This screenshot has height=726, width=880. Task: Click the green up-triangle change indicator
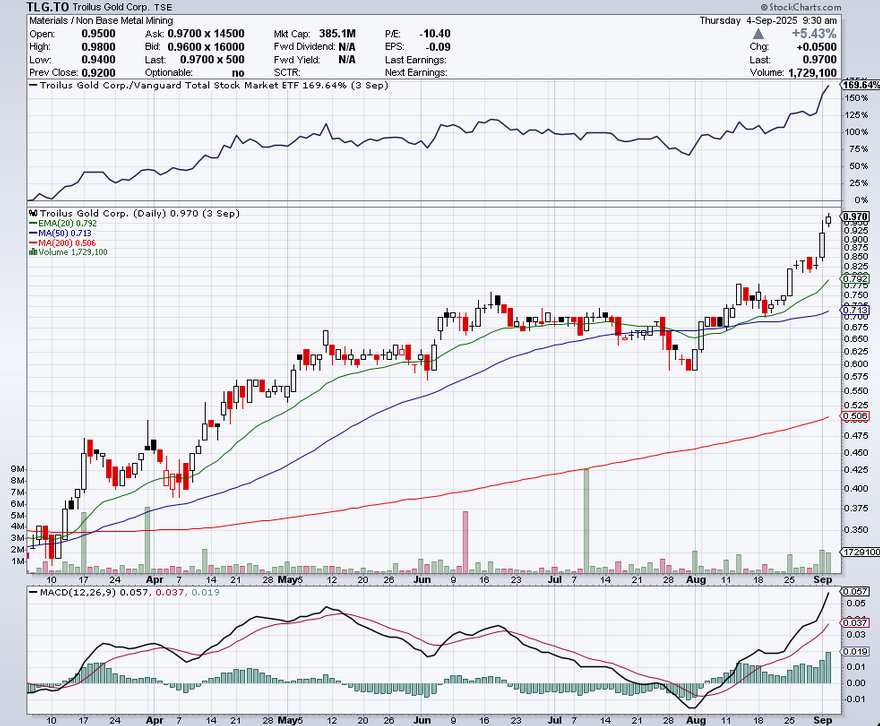tap(758, 34)
